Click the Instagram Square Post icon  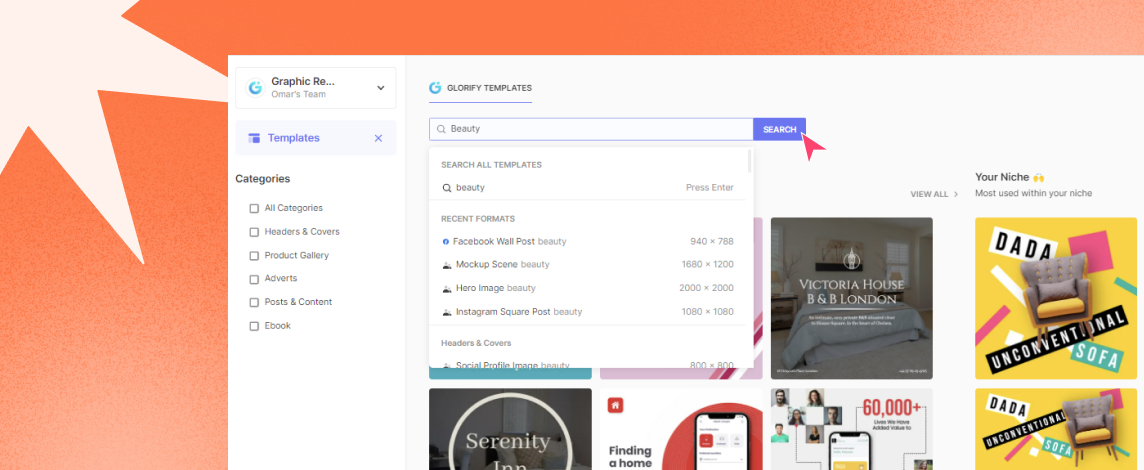point(447,312)
